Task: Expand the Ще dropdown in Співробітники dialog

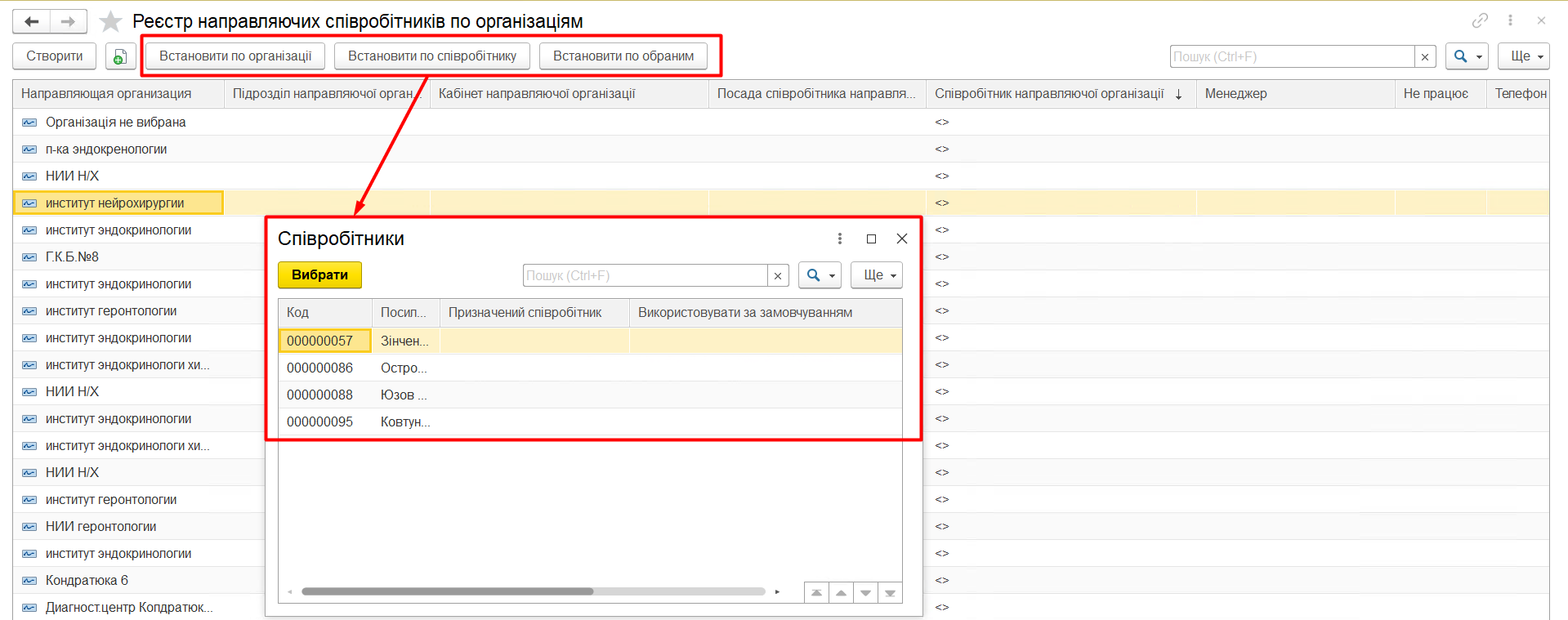Action: (876, 275)
